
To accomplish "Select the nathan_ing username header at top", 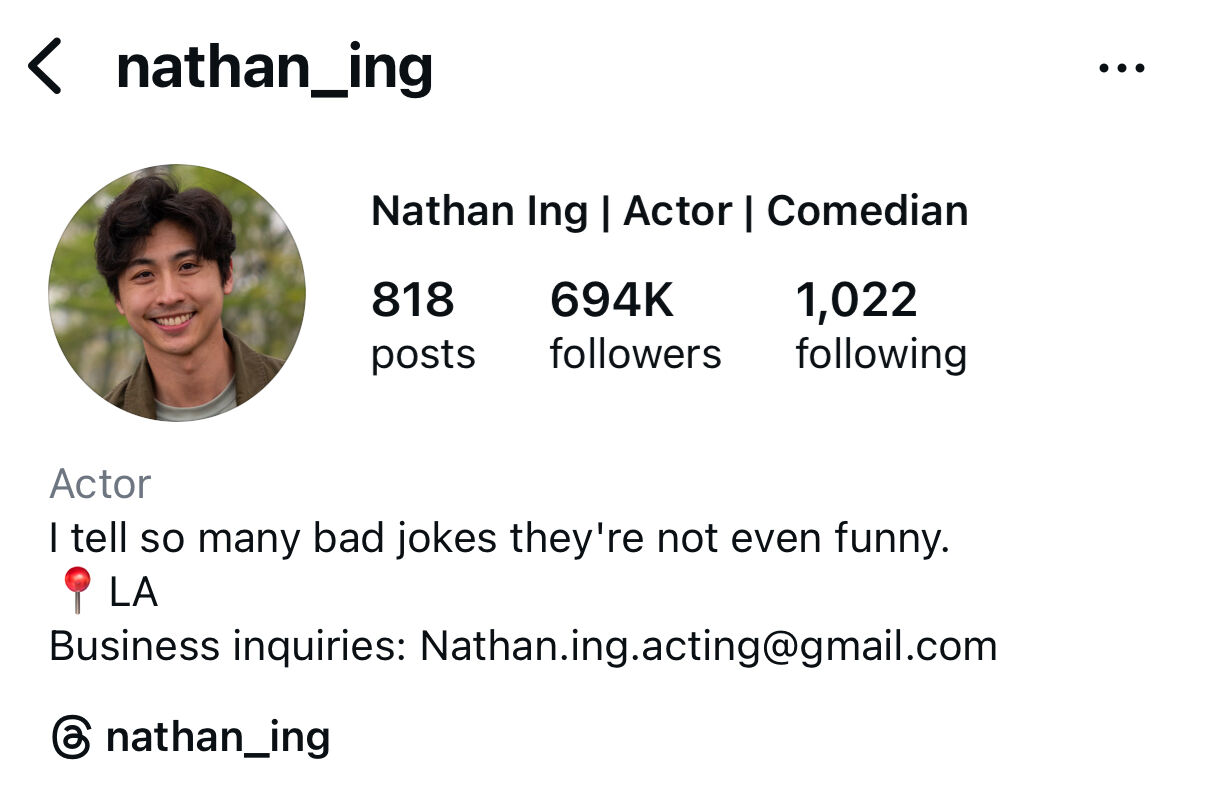I will point(274,69).
